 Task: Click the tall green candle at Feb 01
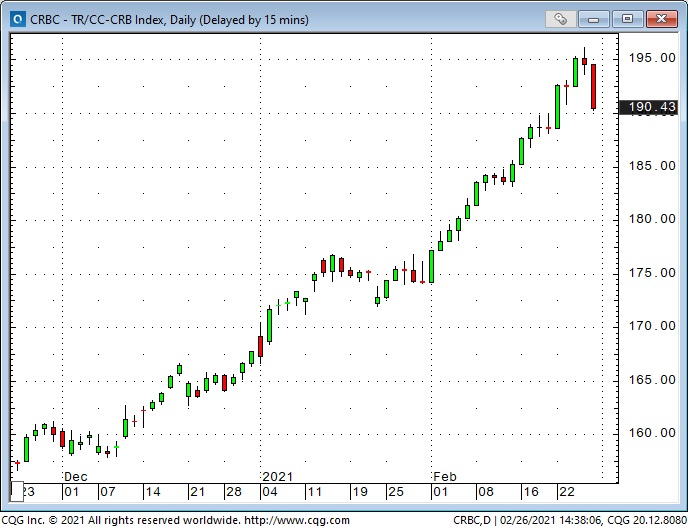pyautogui.click(x=431, y=266)
